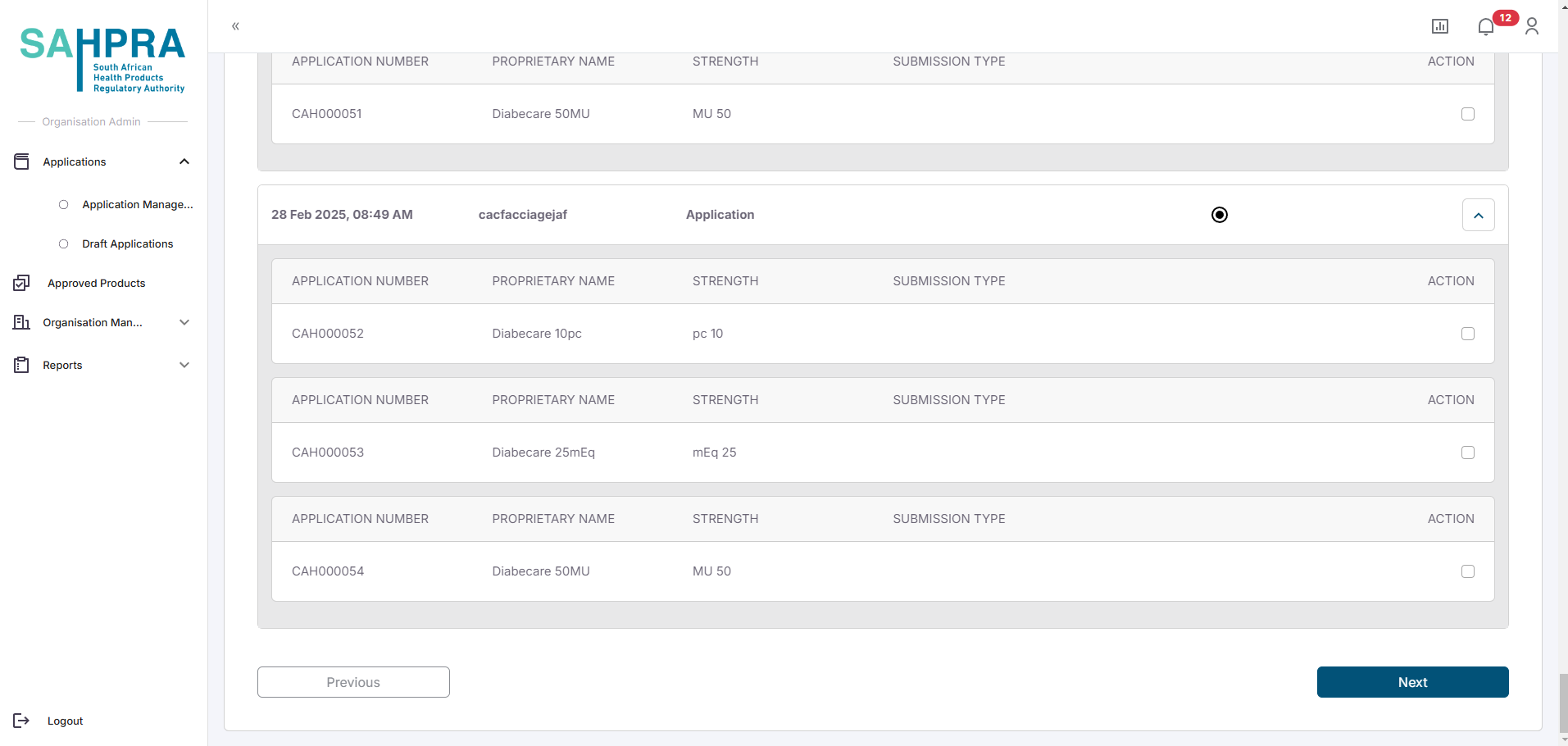1568x746 pixels.
Task: Collapse the Applications menu chevron
Action: pyautogui.click(x=184, y=161)
